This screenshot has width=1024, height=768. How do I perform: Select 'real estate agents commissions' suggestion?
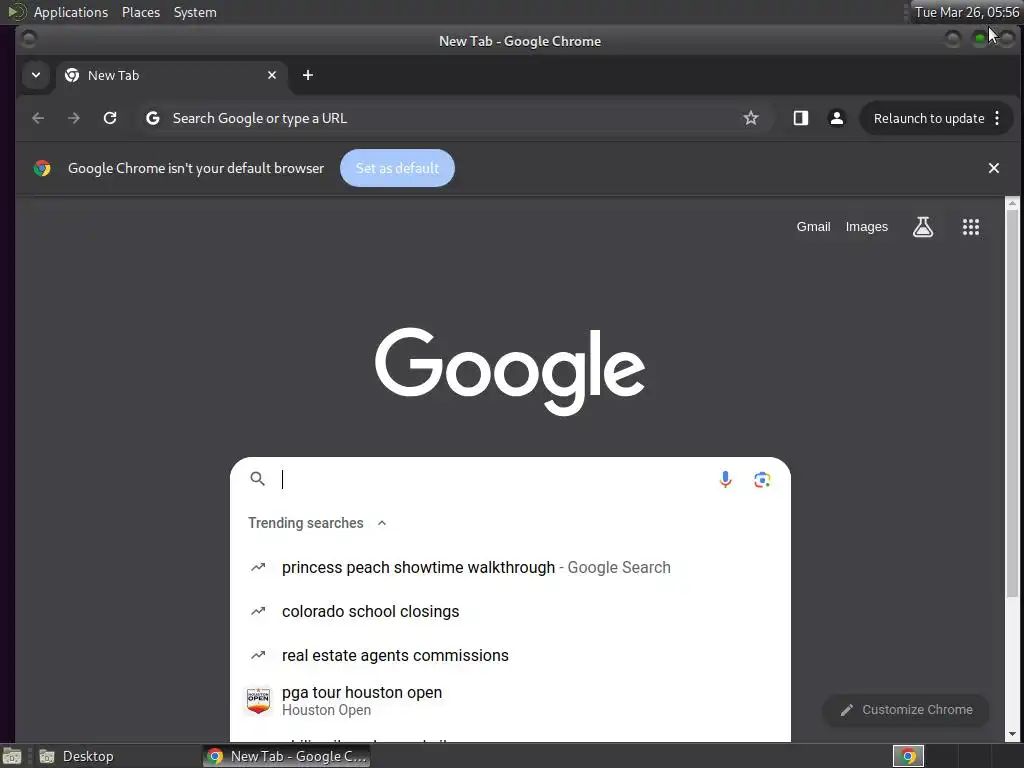510,655
